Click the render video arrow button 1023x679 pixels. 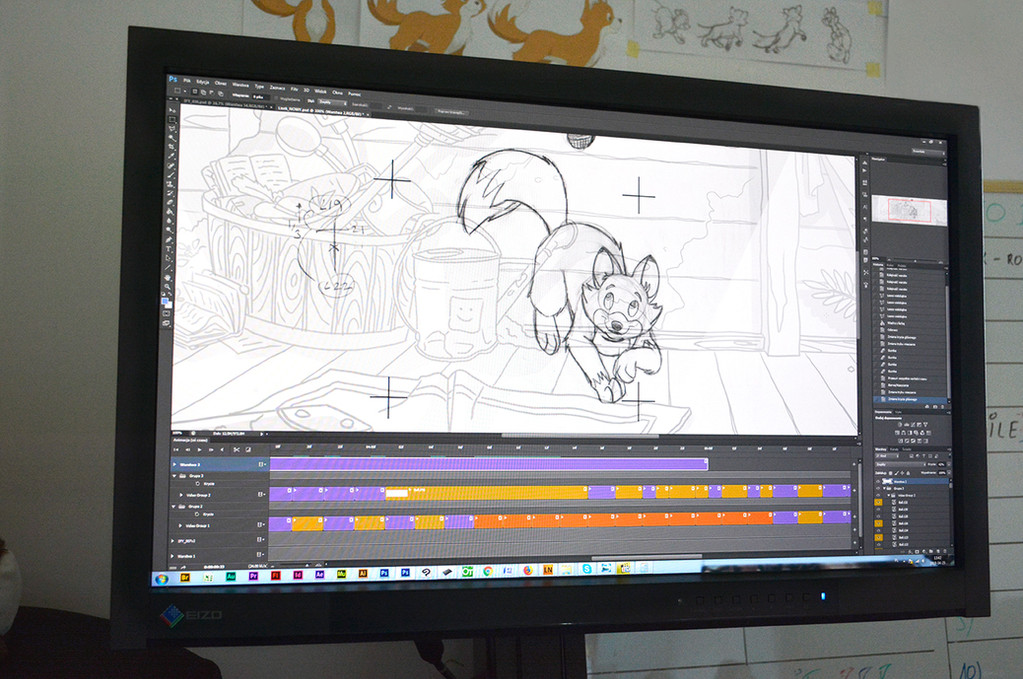[183, 567]
